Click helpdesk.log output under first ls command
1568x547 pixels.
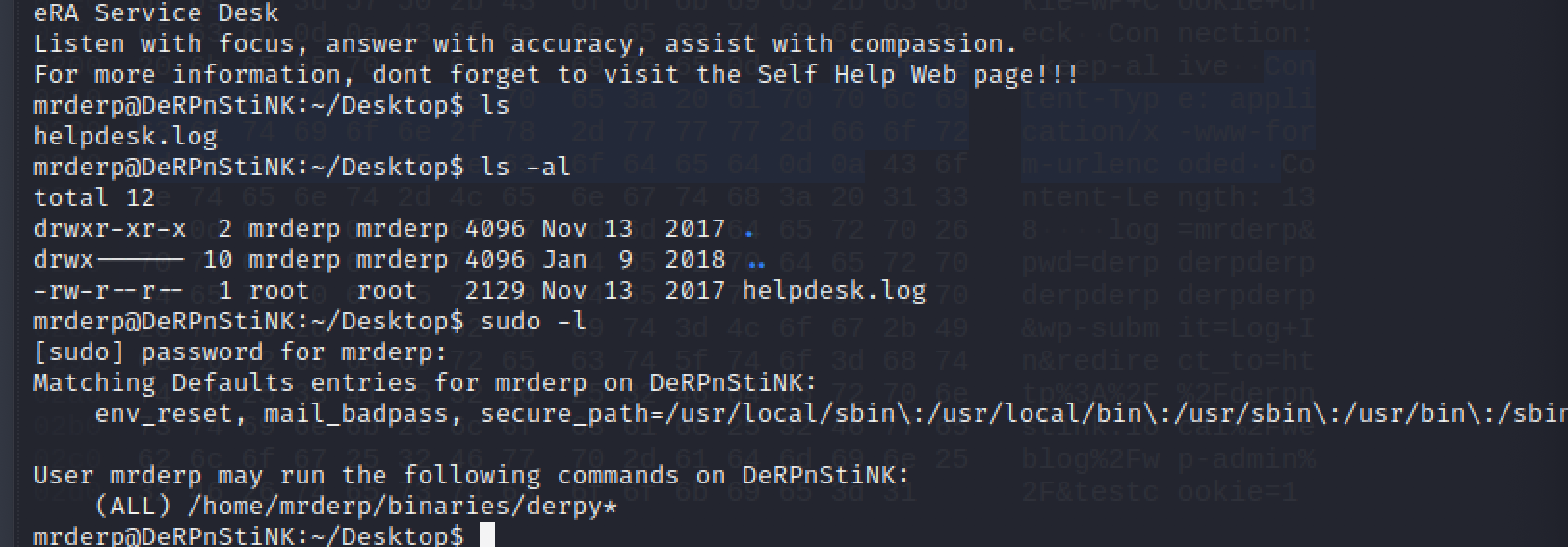pyautogui.click(x=125, y=136)
